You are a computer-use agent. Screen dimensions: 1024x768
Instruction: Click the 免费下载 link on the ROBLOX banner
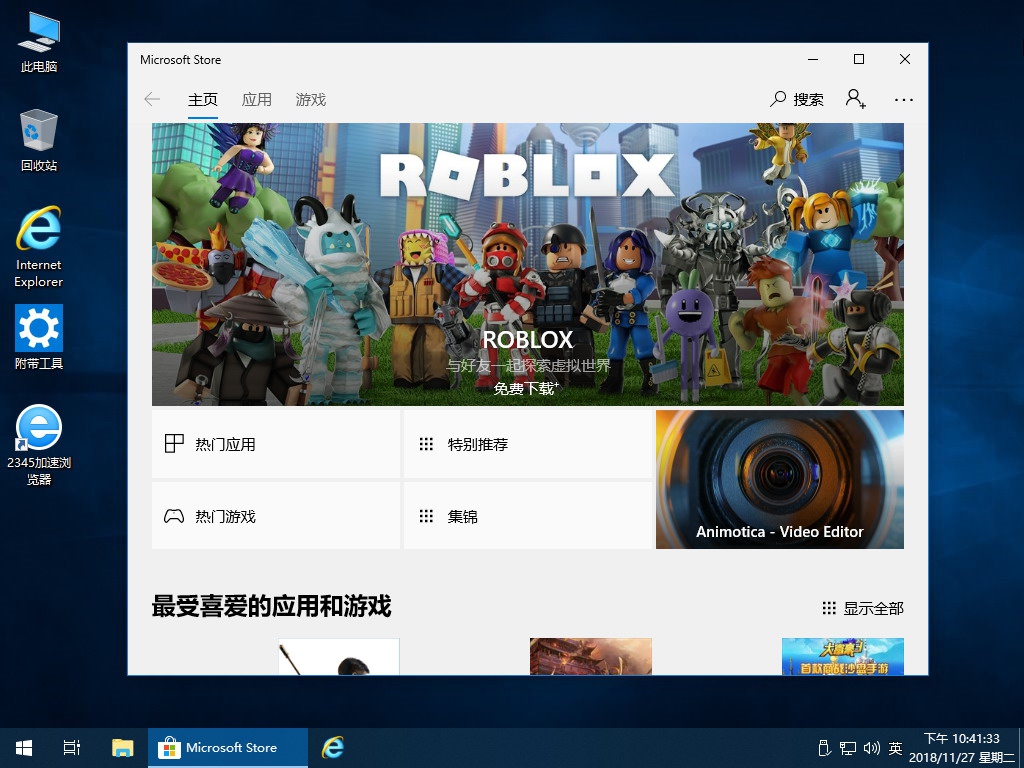click(526, 389)
